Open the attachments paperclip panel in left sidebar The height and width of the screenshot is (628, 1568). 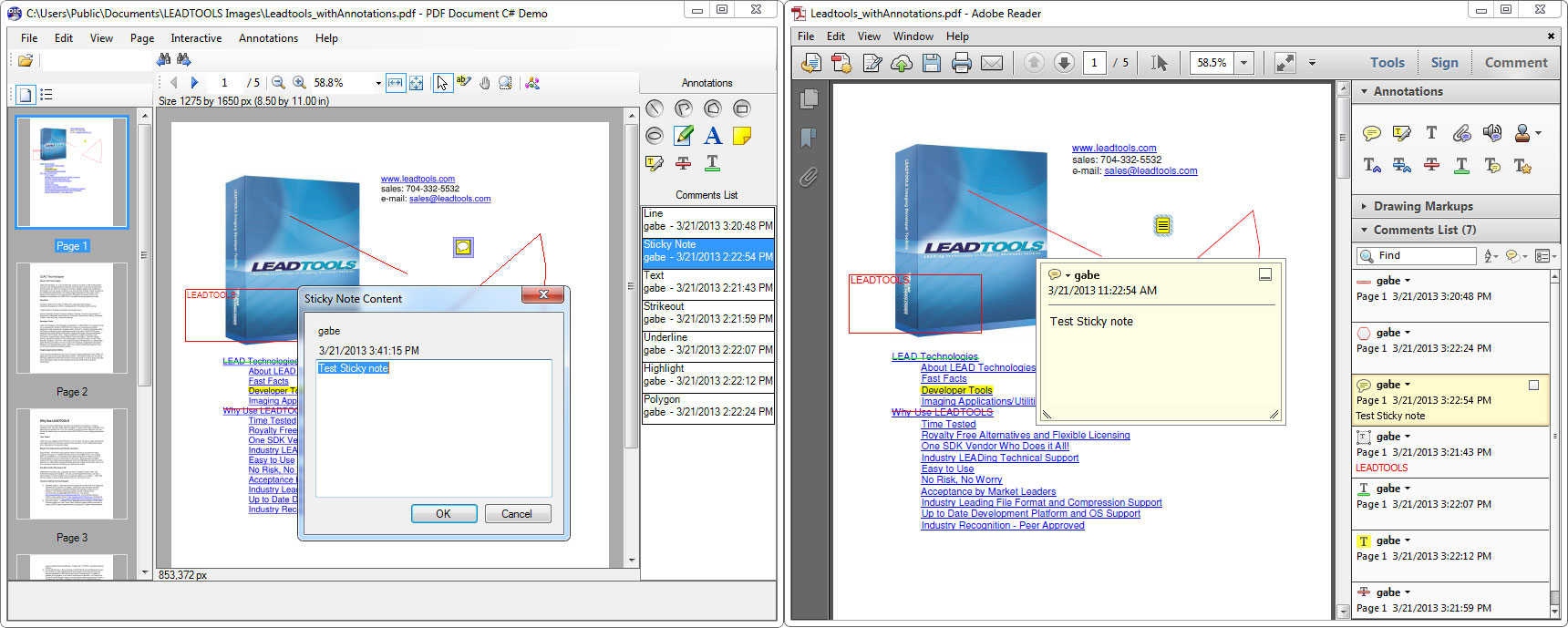pyautogui.click(x=809, y=177)
